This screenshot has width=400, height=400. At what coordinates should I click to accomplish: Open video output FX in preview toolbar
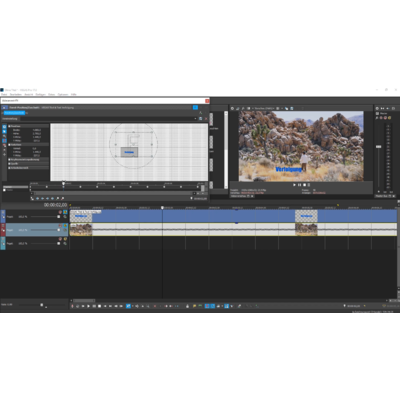pos(243,108)
